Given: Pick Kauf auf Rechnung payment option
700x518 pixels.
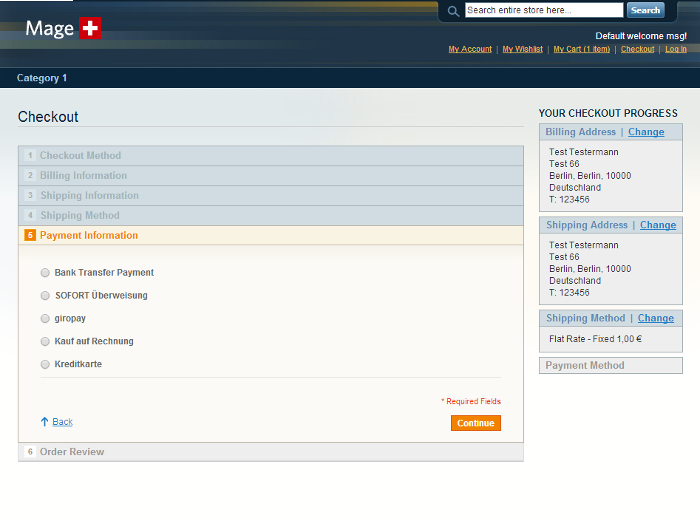Looking at the screenshot, I should [x=45, y=342].
